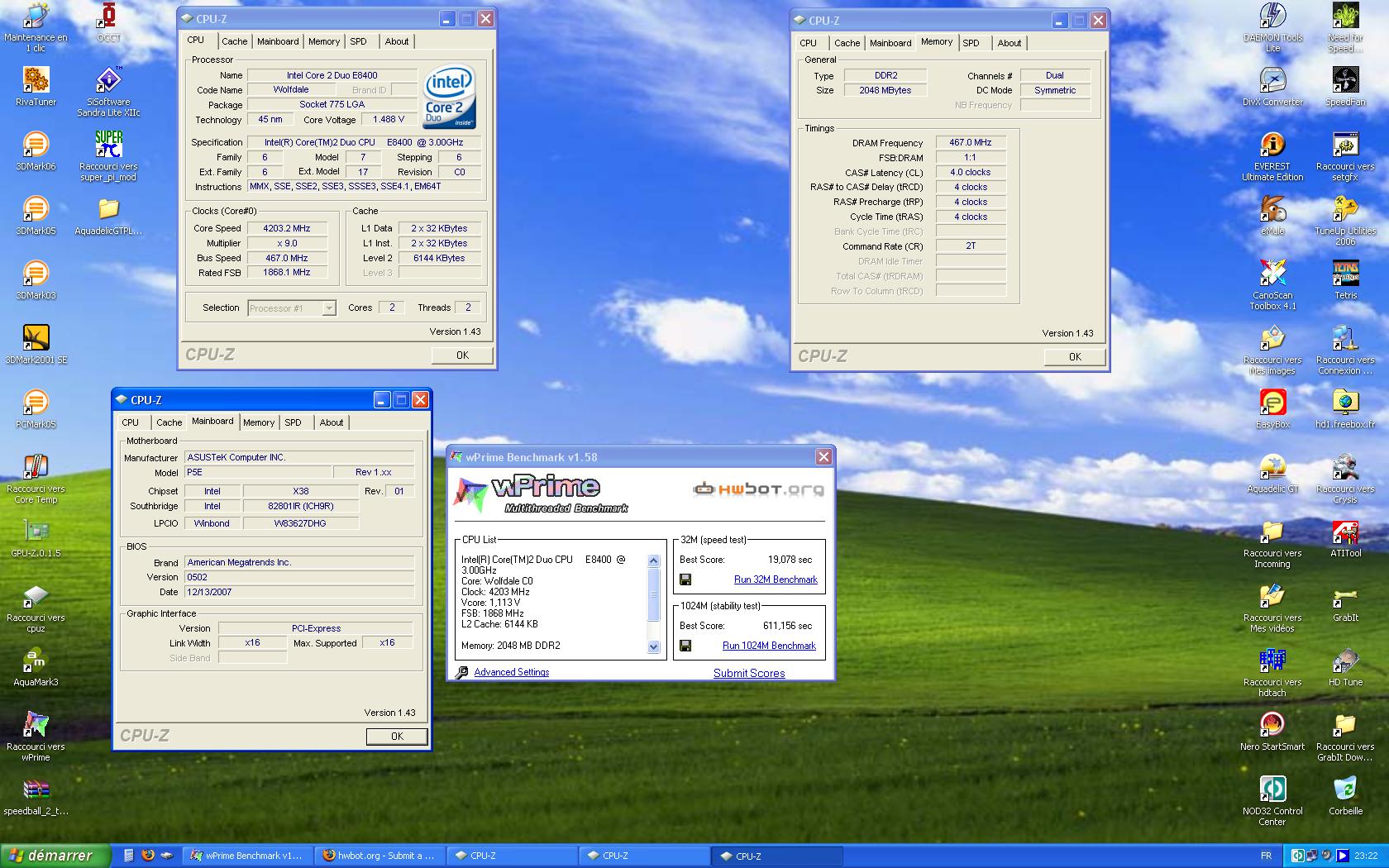Click the Core Speed 4203.2 MHz value
The image size is (1389, 868).
coord(287,228)
